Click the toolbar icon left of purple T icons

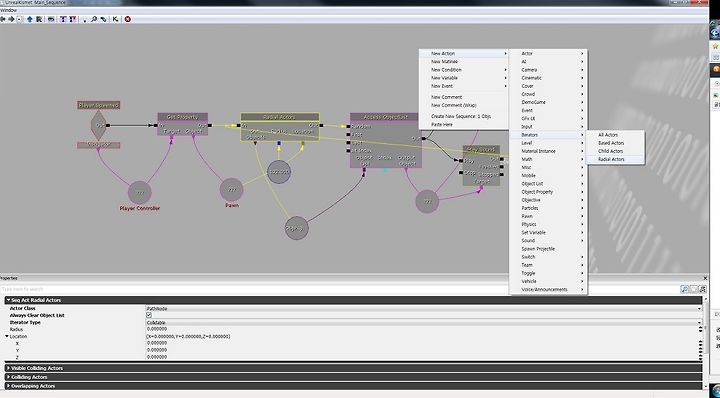pyautogui.click(x=51, y=19)
